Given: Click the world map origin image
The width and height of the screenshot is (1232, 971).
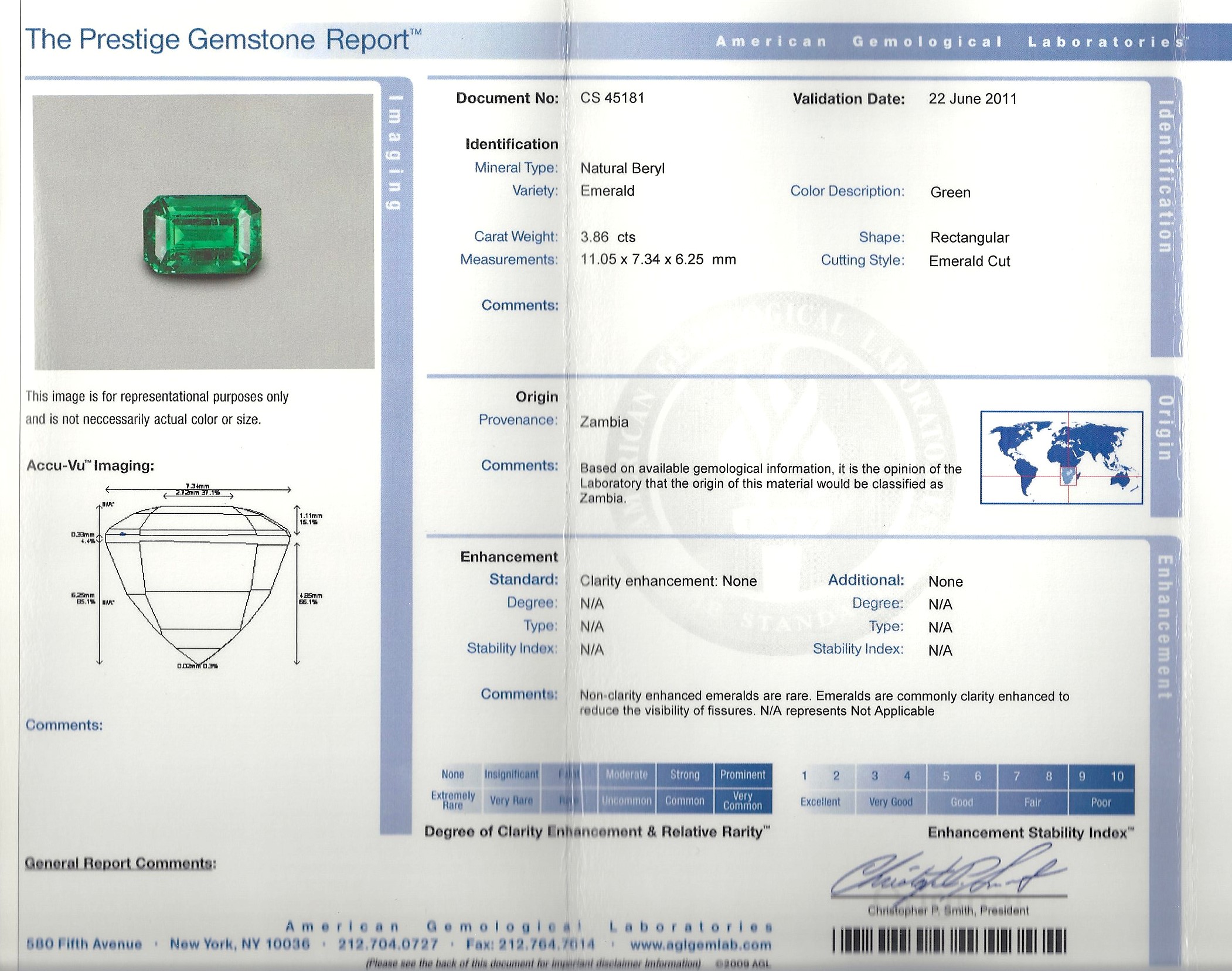Looking at the screenshot, I should click(x=1061, y=458).
